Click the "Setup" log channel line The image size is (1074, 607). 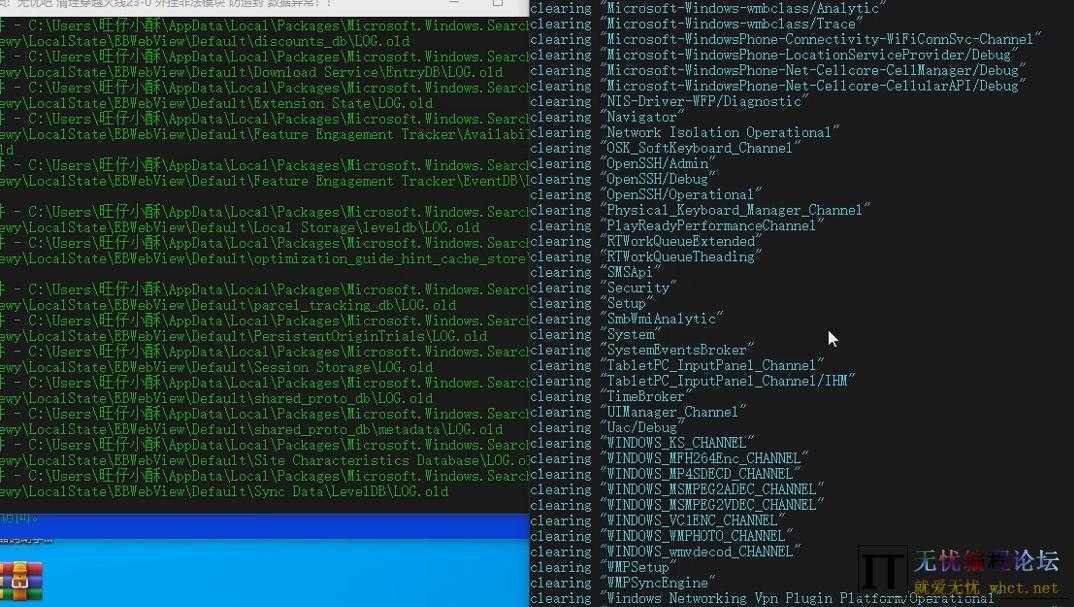click(x=627, y=303)
